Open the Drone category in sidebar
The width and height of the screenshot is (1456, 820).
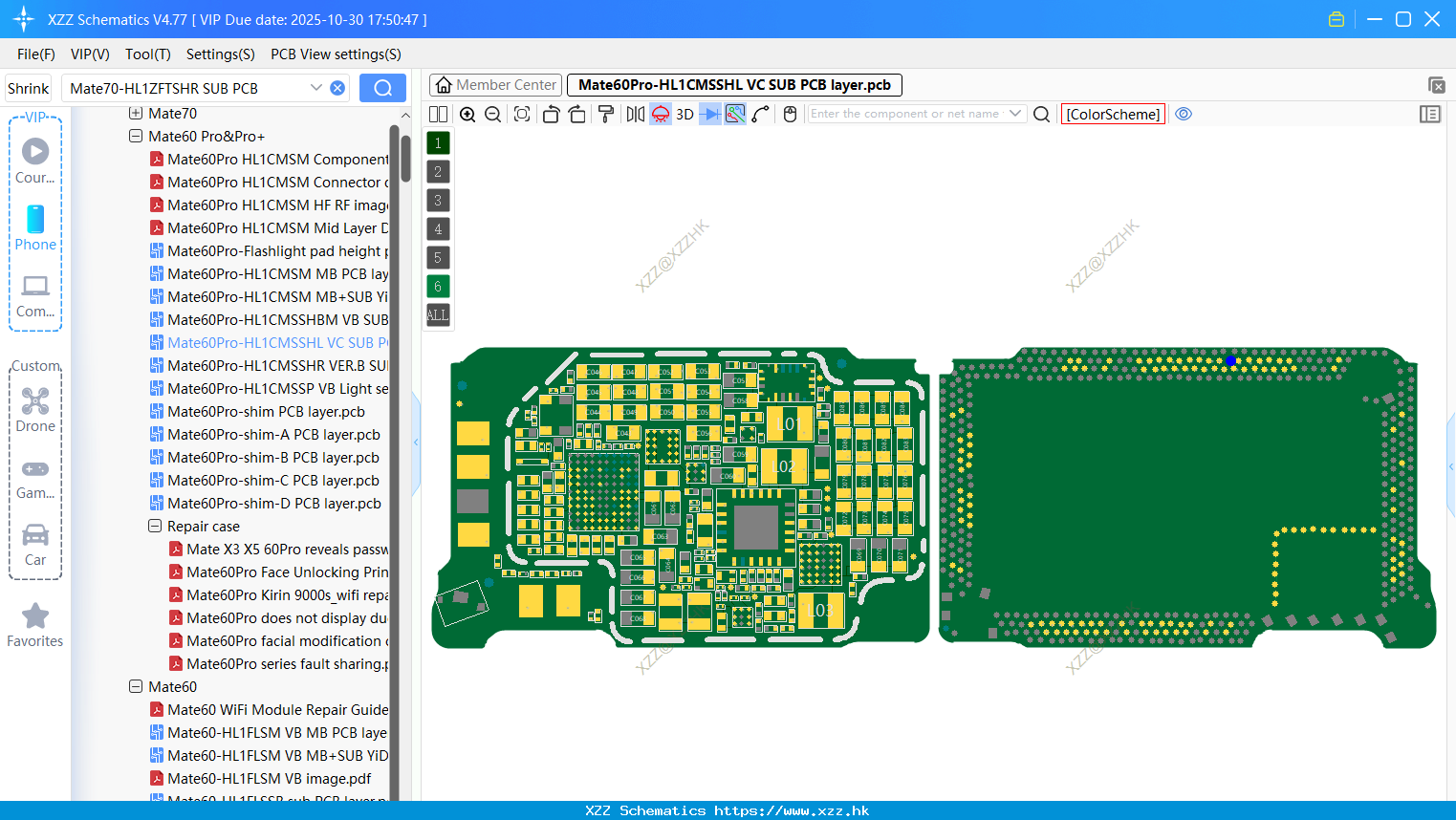click(35, 409)
